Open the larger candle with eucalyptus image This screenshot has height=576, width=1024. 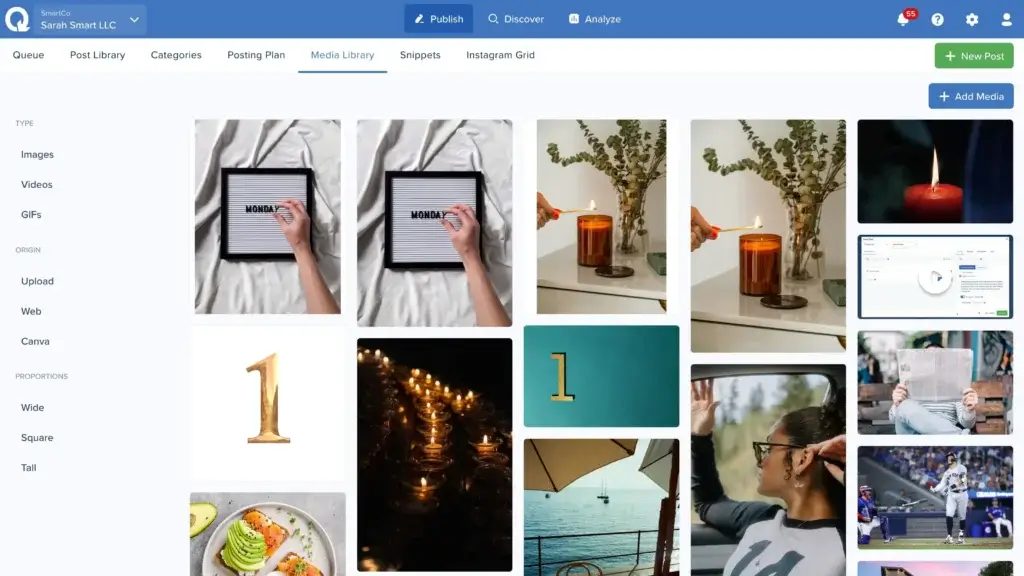point(768,236)
